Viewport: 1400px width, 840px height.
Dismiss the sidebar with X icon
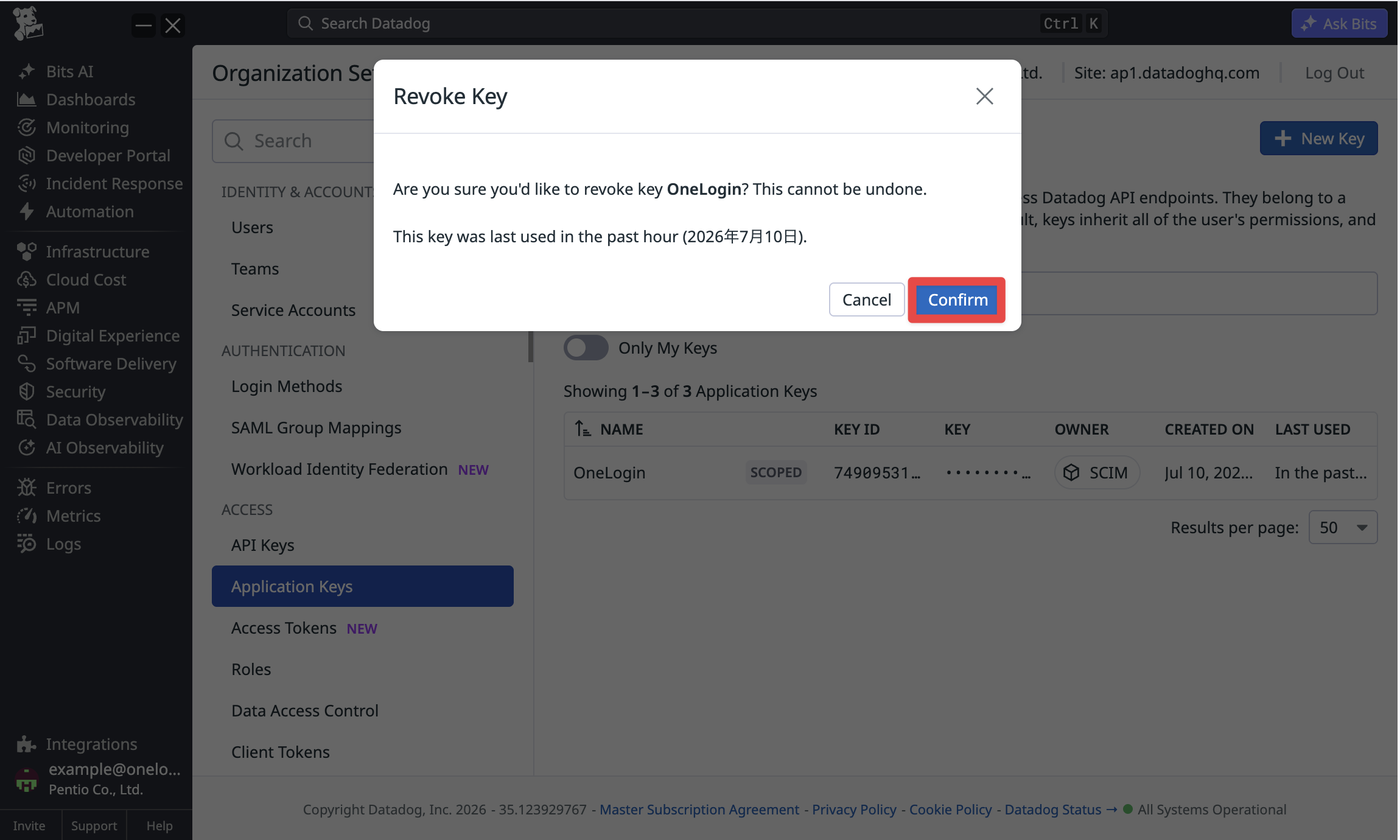[173, 26]
